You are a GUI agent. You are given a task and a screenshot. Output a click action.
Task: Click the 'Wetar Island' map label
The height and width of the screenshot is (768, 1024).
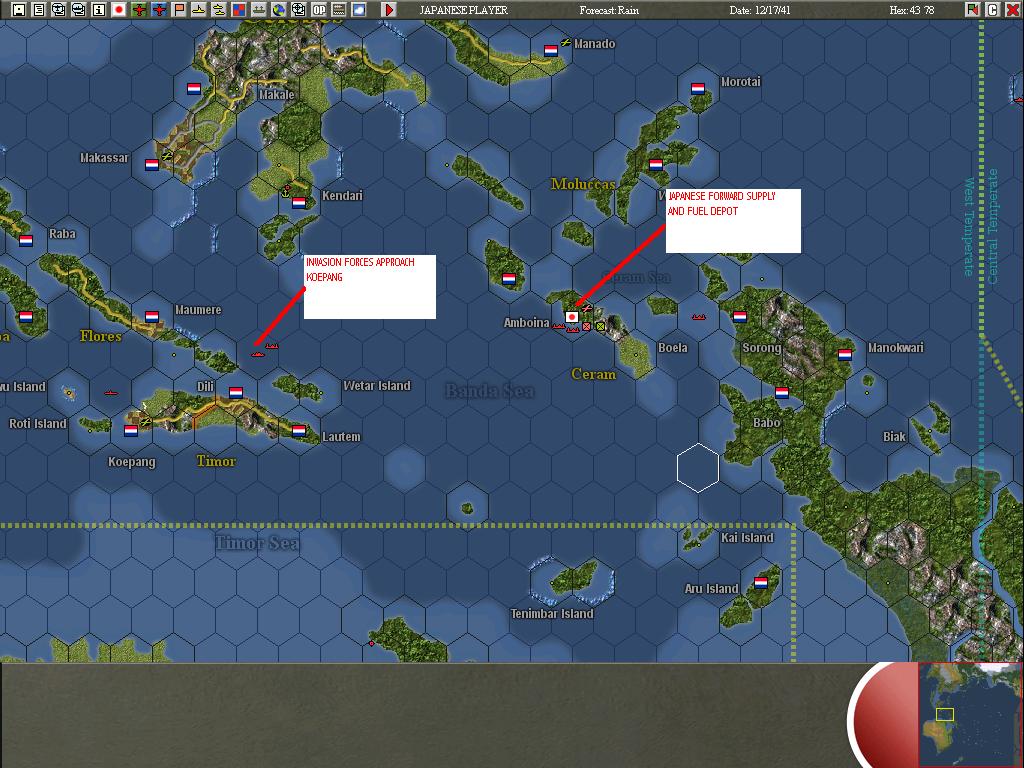point(377,385)
